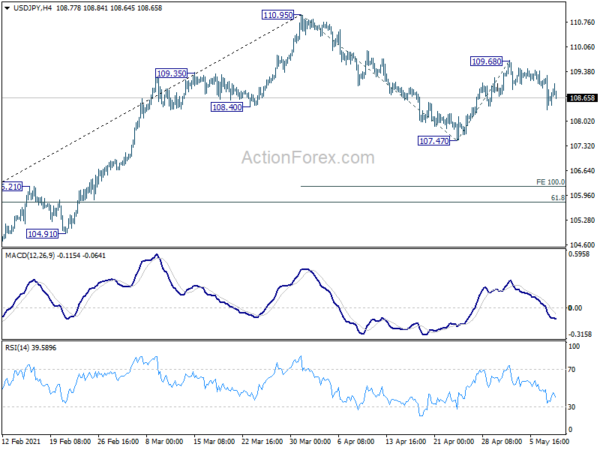
Task: Click the 30 Mar 00:00 date label
Action: coord(310,442)
